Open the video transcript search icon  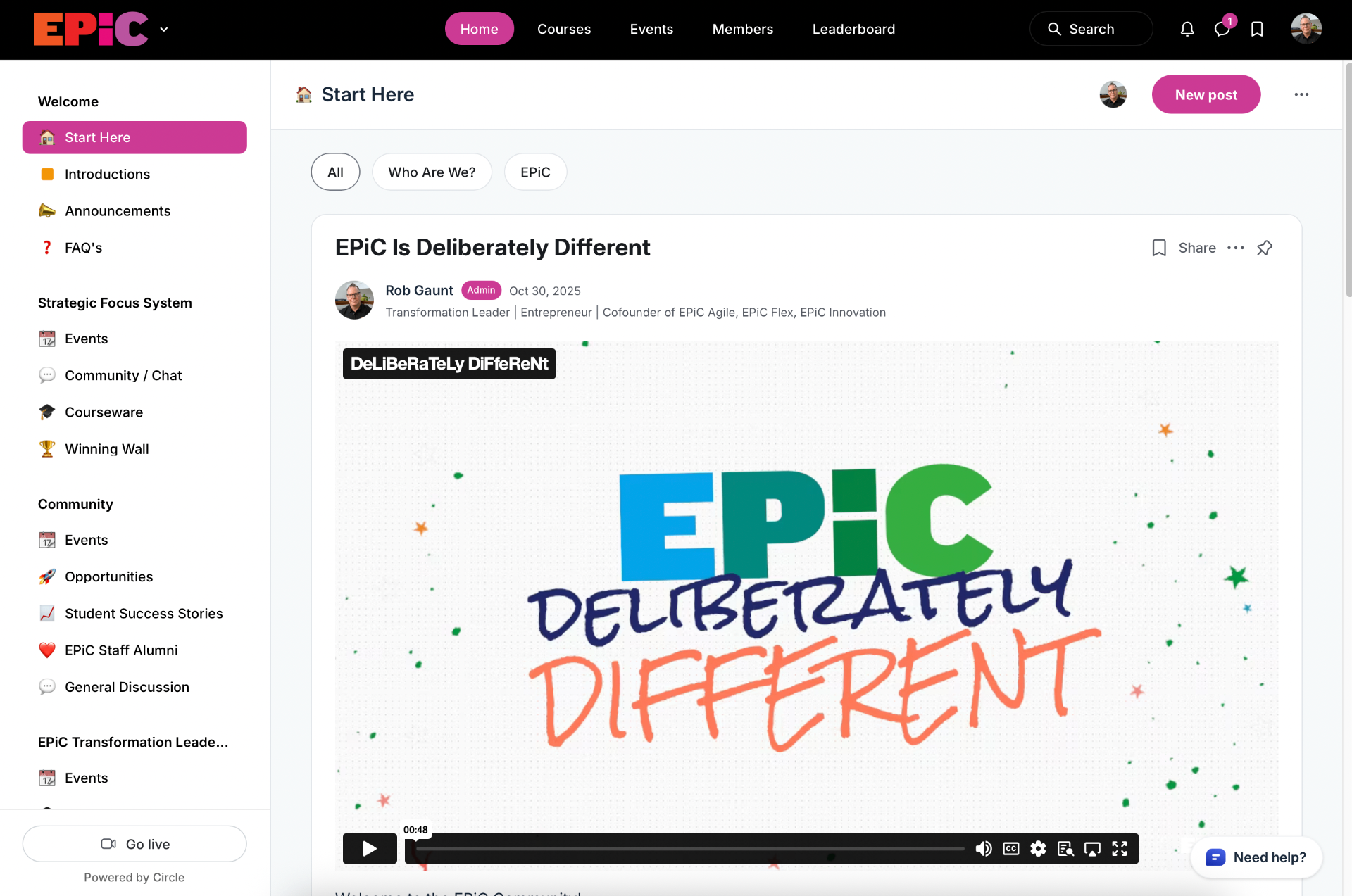(x=1065, y=849)
